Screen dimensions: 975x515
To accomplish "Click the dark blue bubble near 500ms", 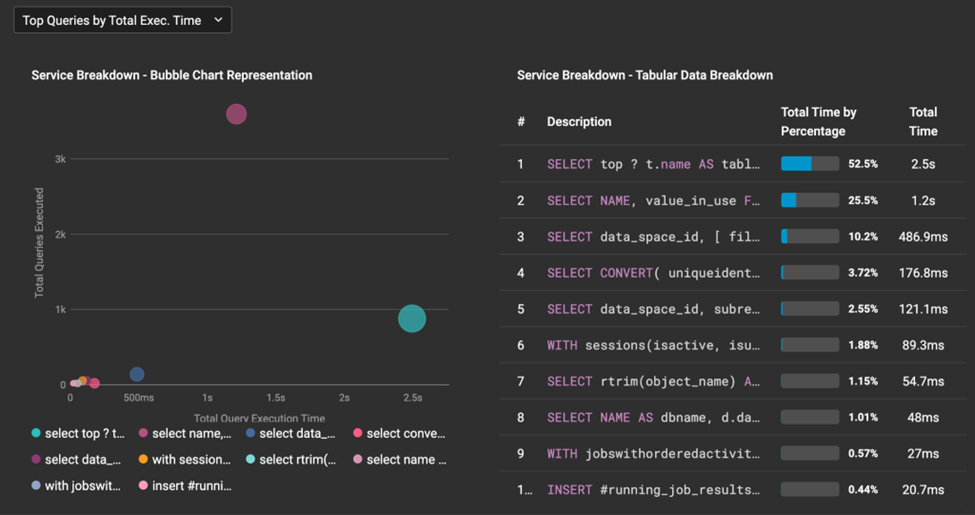I will click(x=137, y=374).
